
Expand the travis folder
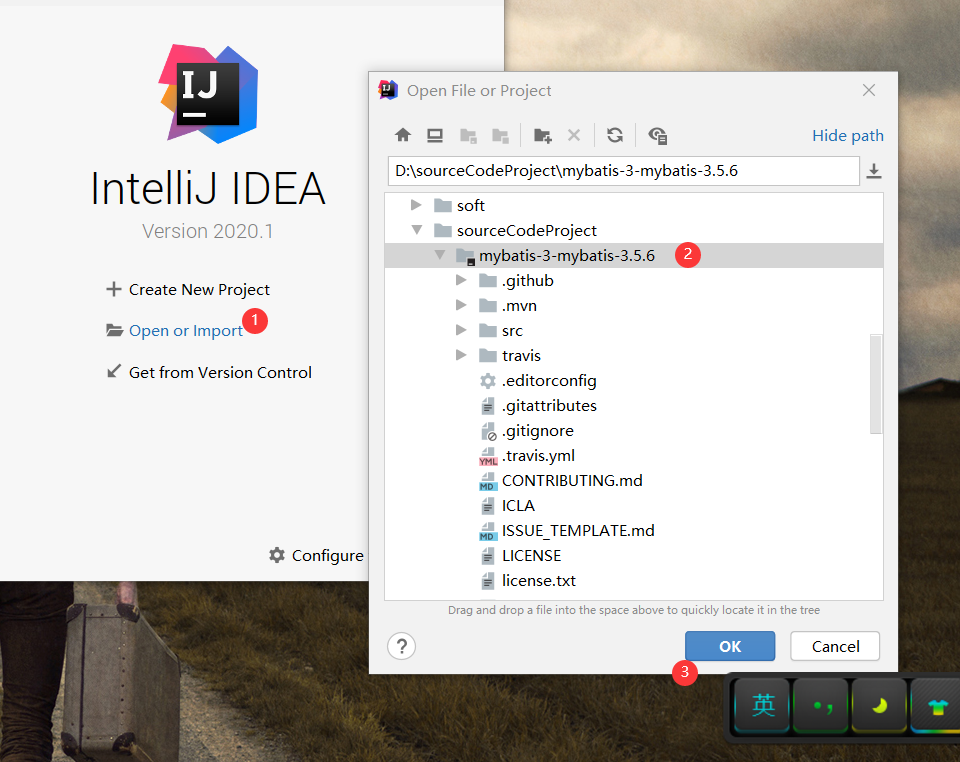coord(461,355)
